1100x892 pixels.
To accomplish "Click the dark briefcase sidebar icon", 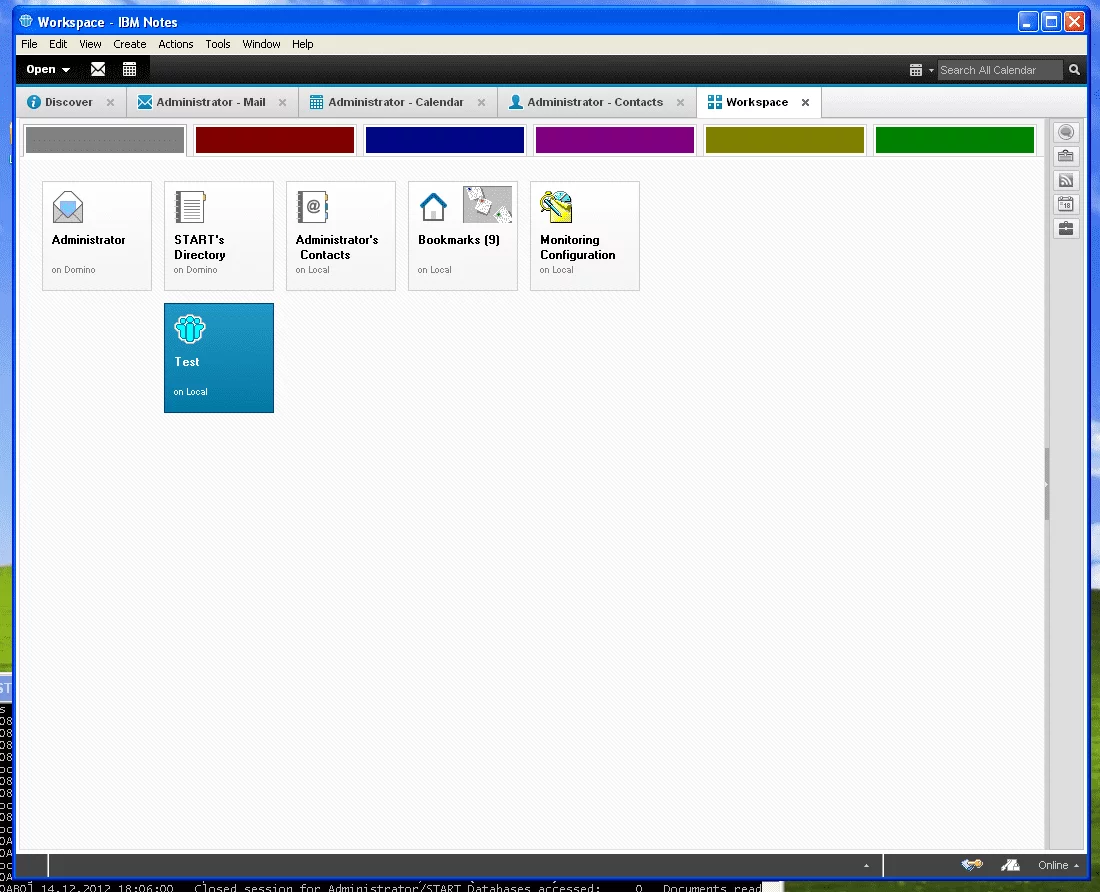I will click(x=1066, y=229).
